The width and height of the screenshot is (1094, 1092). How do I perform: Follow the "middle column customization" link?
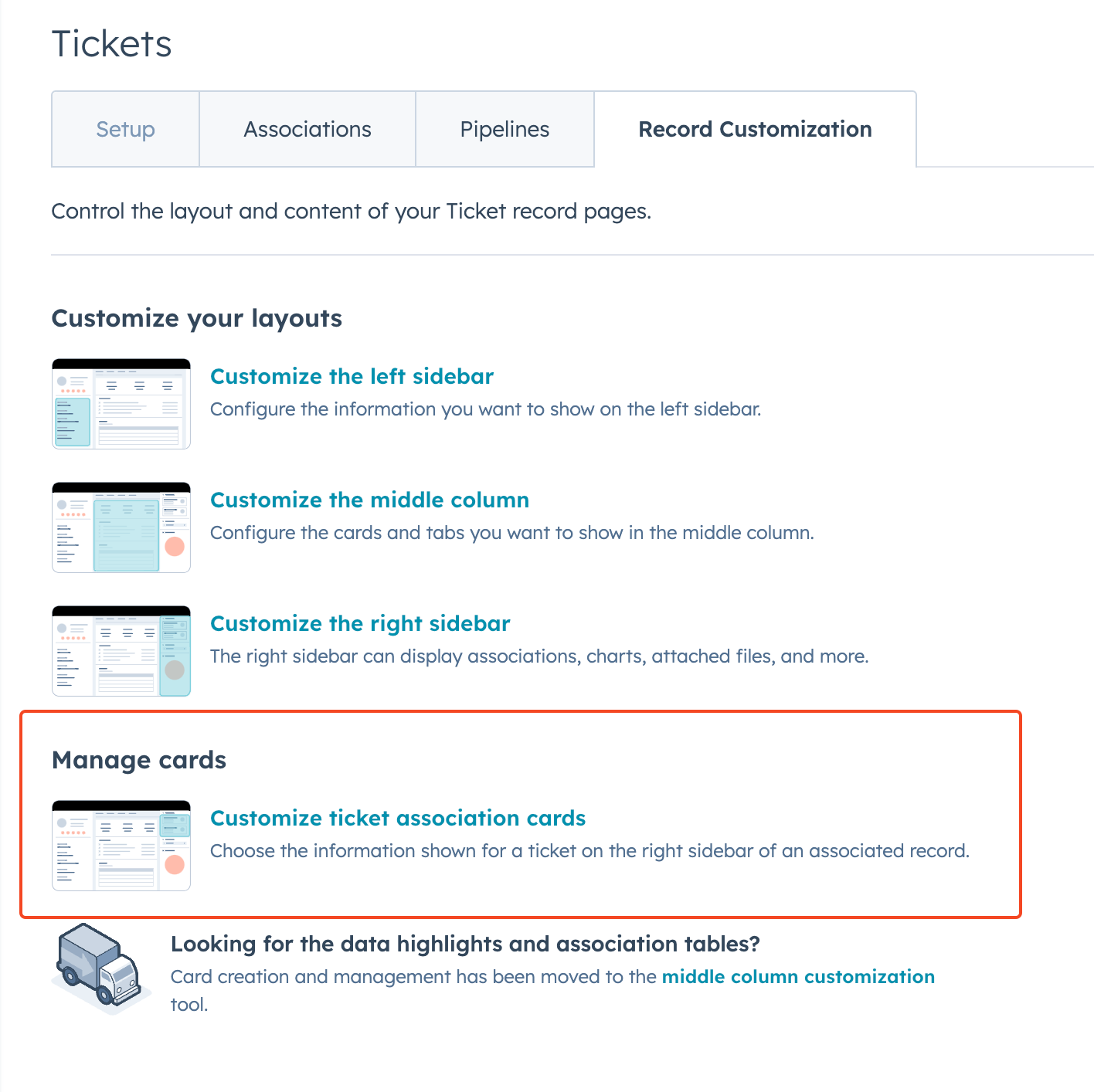point(797,976)
